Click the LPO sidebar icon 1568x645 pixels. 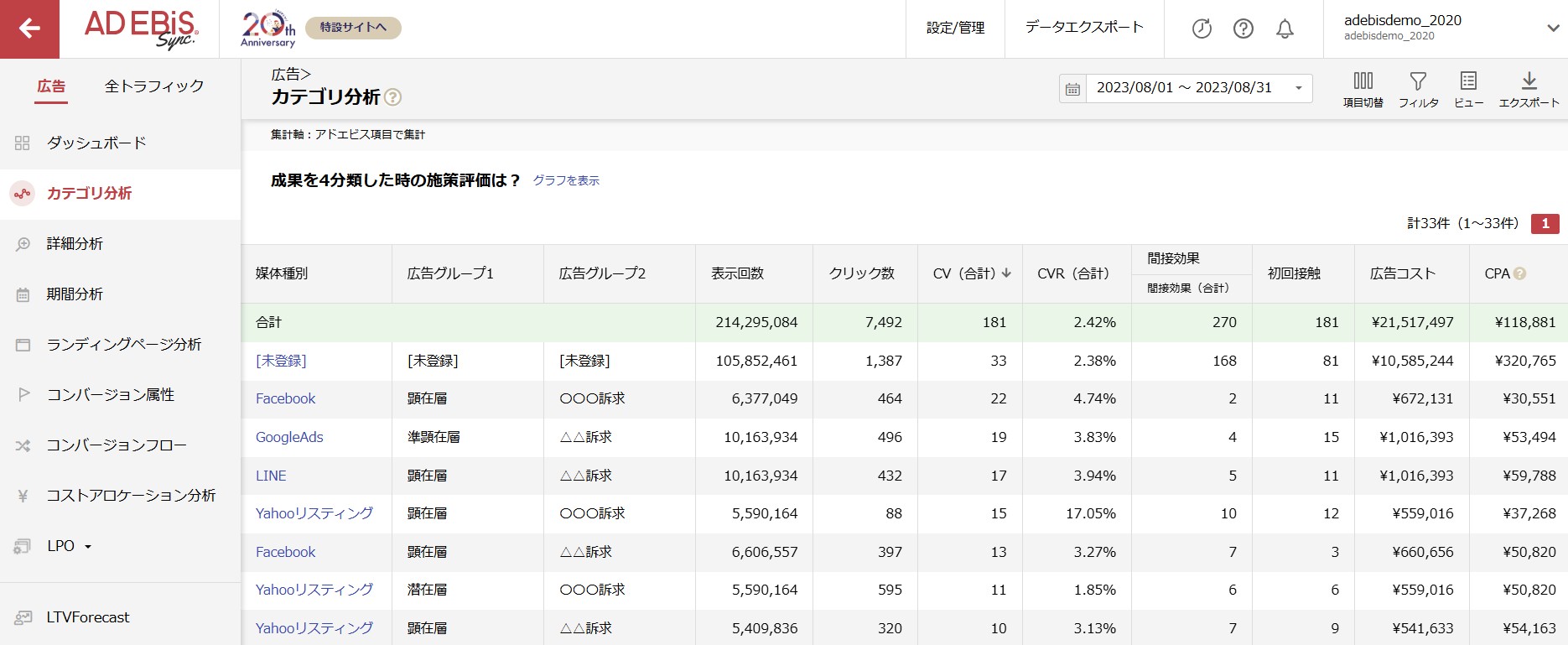click(x=23, y=546)
